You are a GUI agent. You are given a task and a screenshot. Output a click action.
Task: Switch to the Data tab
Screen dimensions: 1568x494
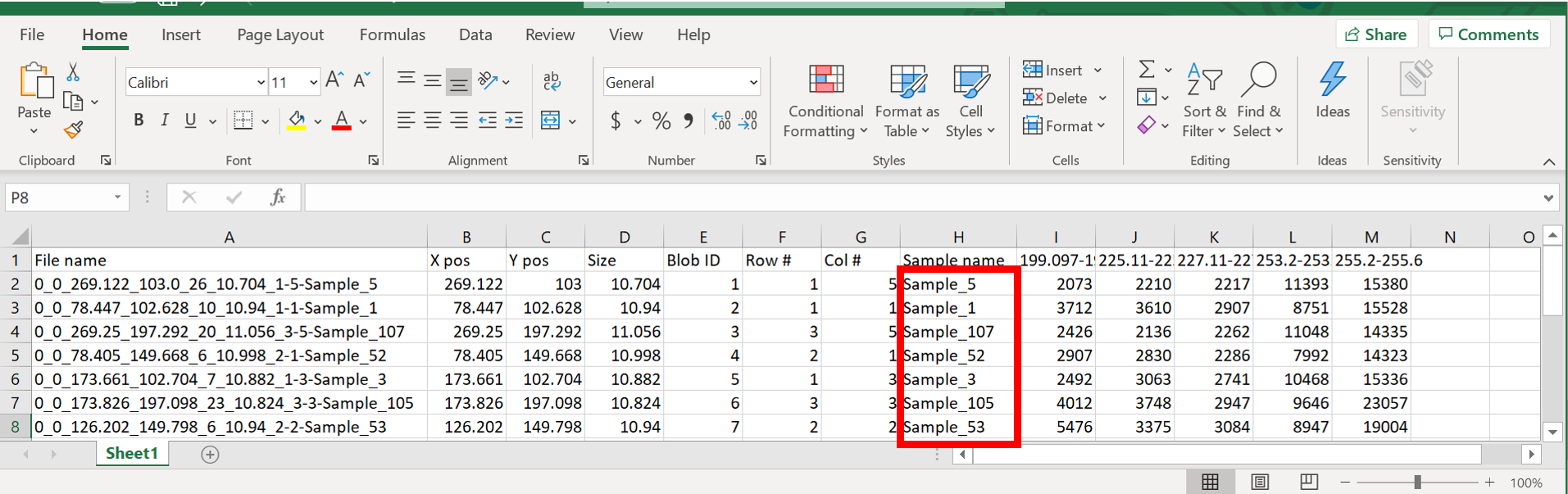point(475,34)
